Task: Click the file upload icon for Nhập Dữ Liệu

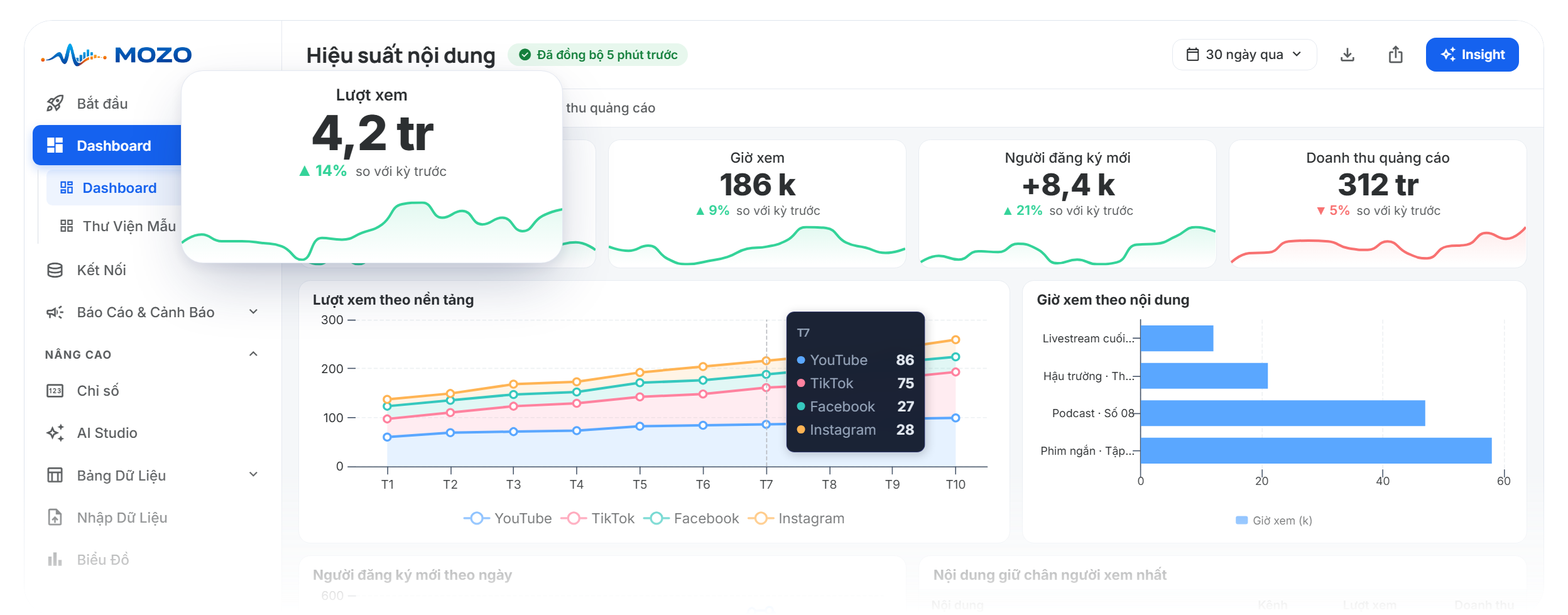Action: tap(55, 517)
